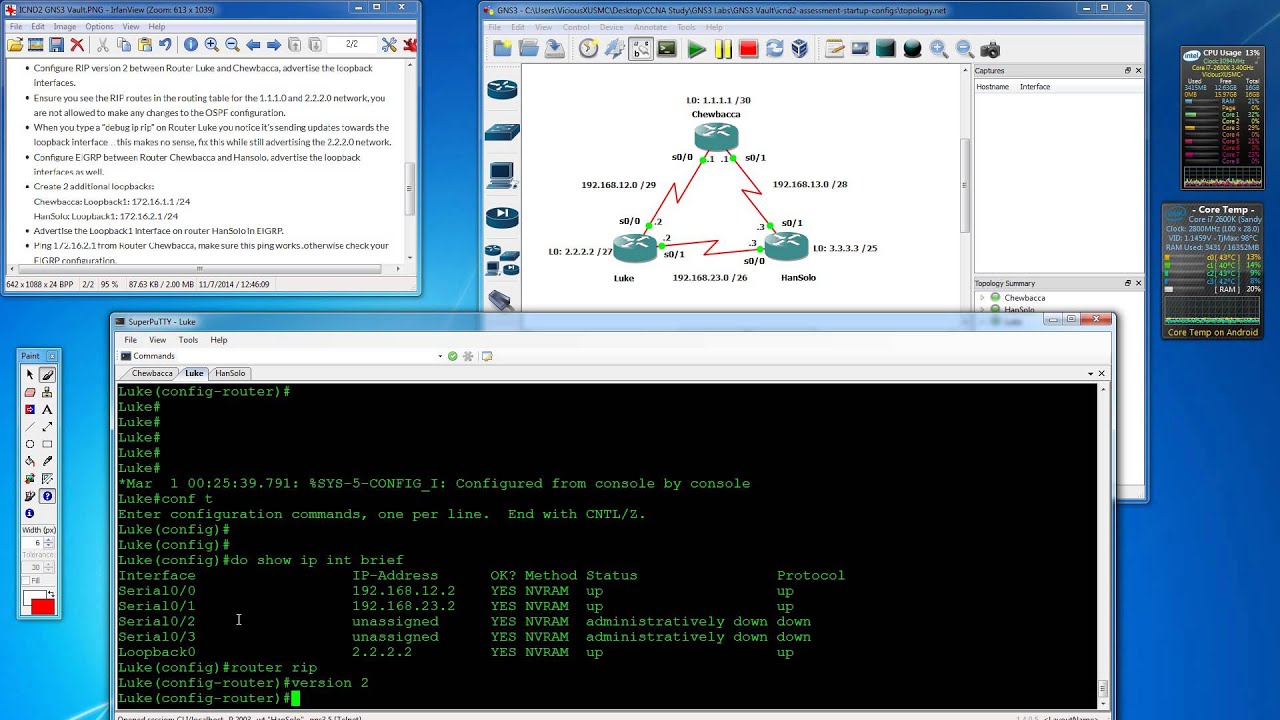The width and height of the screenshot is (1280, 720).
Task: Click IrfanView's zoom out magnifier icon
Action: 232,45
